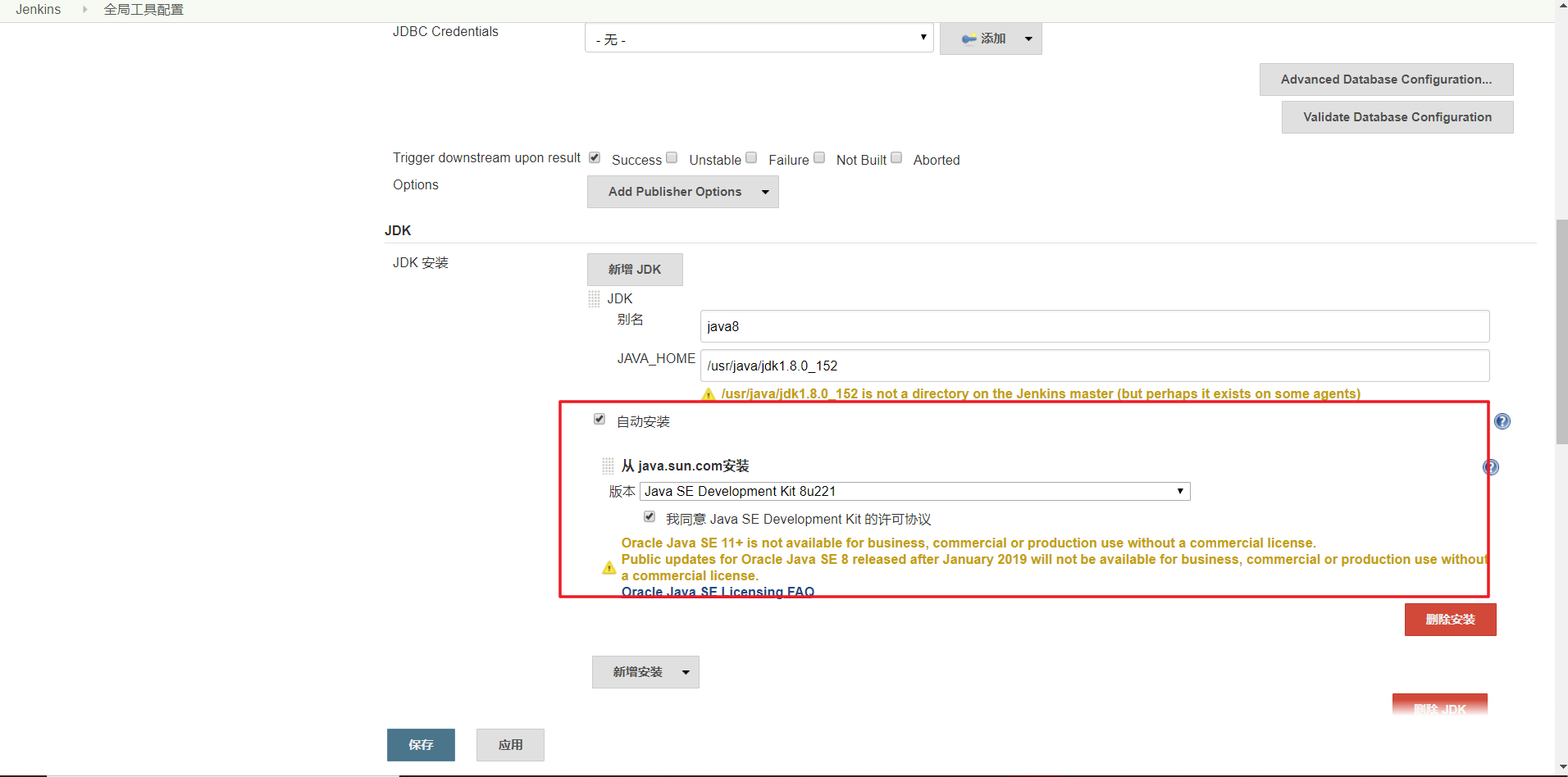Open the Jenkins breadcrumb link
This screenshot has width=1568, height=777.
(x=39, y=10)
